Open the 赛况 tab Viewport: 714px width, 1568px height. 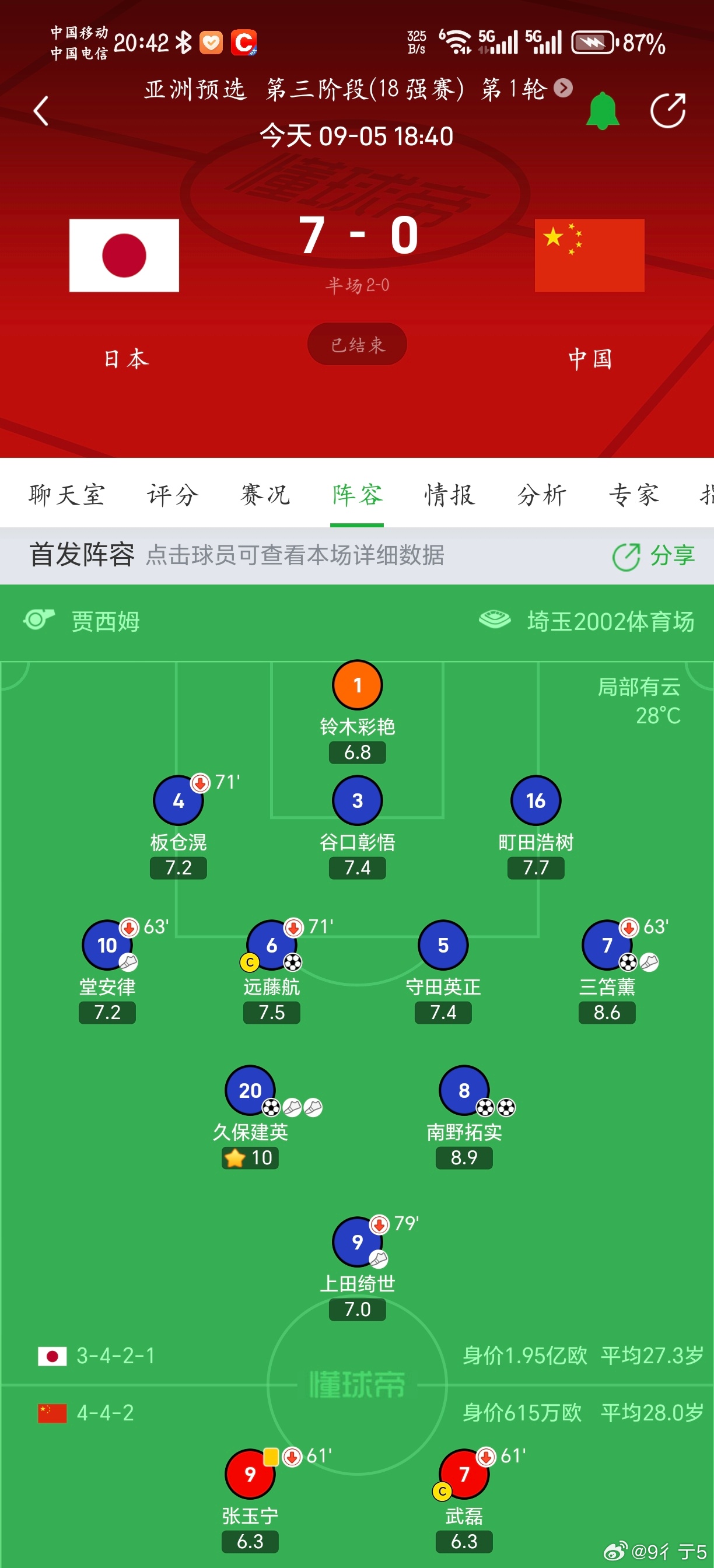pos(265,495)
